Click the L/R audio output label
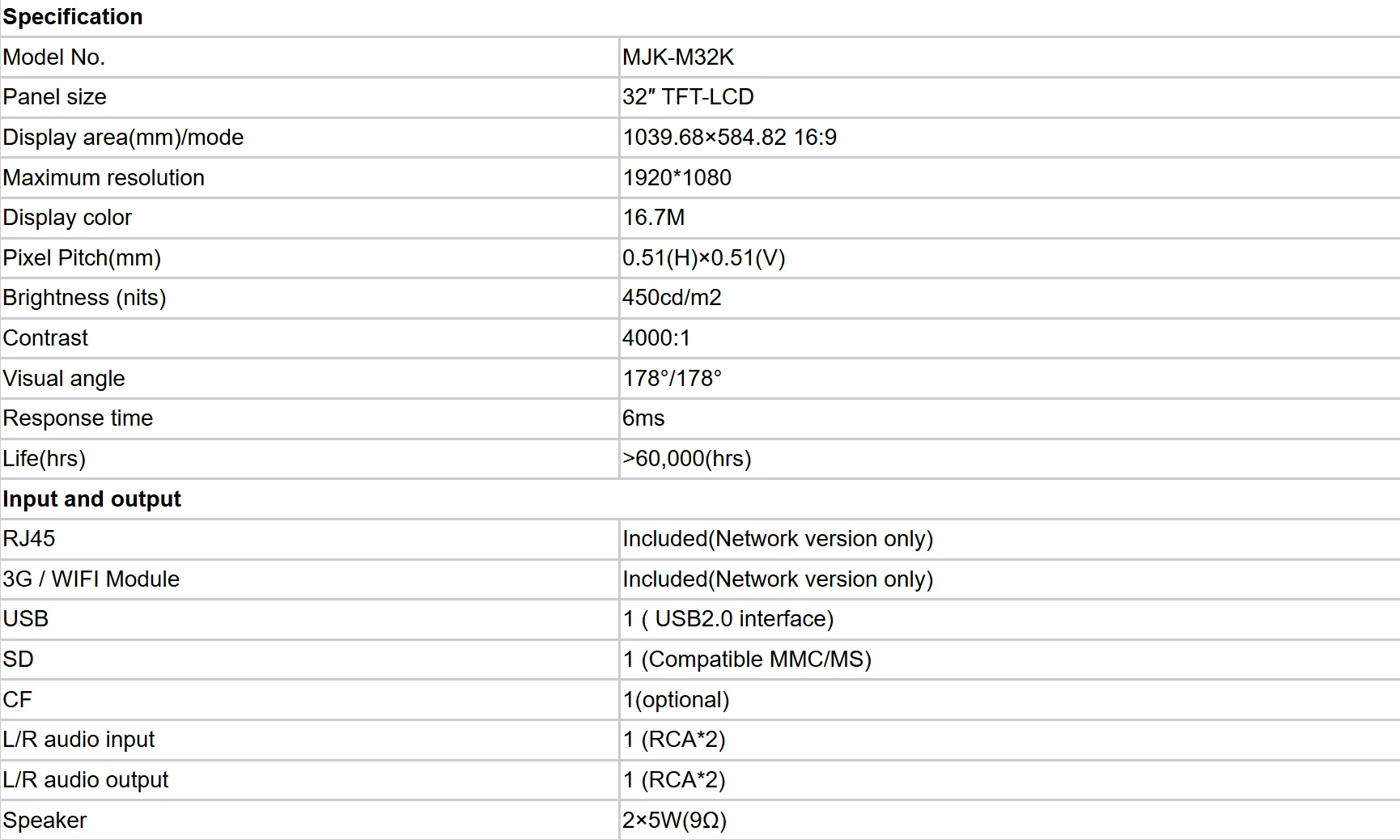Screen dimensions: 1400x840 [x=85, y=780]
